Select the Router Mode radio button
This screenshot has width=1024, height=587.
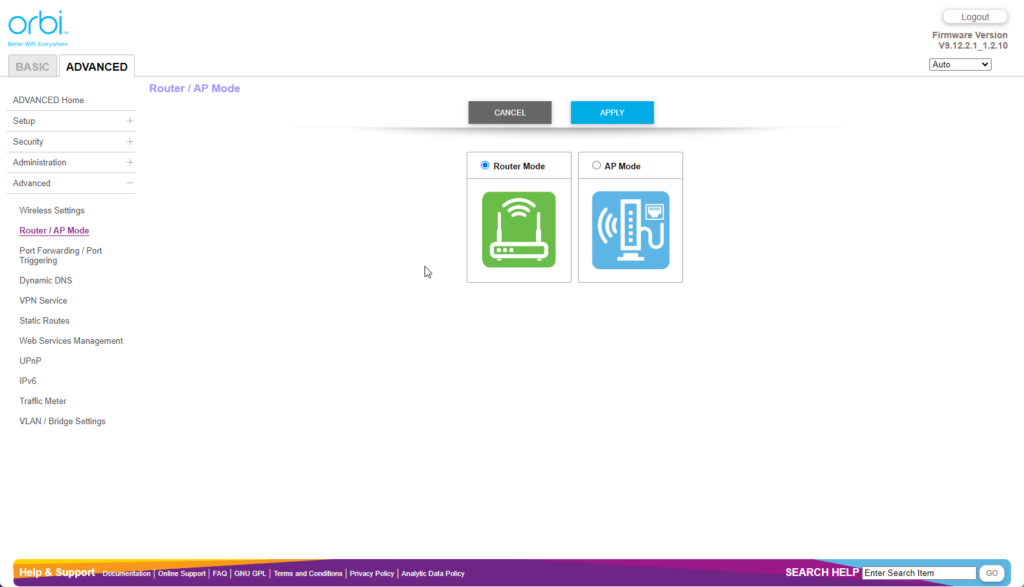[x=485, y=166]
